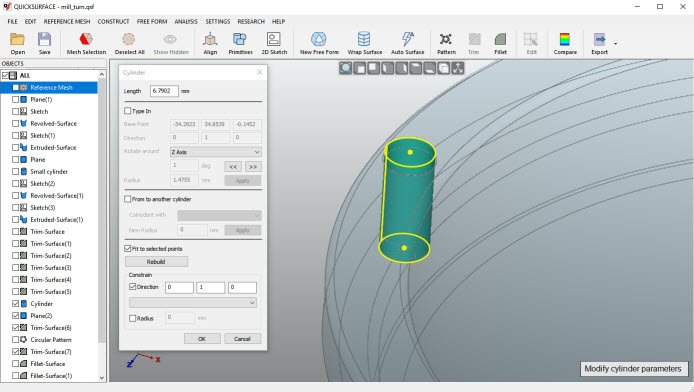This screenshot has height=392, width=694.
Task: Open the Pattern tool
Action: tap(446, 43)
